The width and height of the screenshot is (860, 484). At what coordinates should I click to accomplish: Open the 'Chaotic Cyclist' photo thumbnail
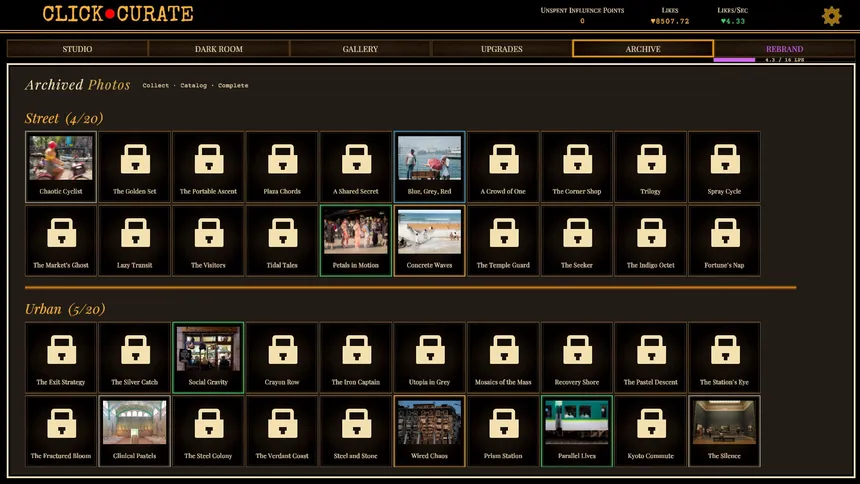(x=61, y=166)
